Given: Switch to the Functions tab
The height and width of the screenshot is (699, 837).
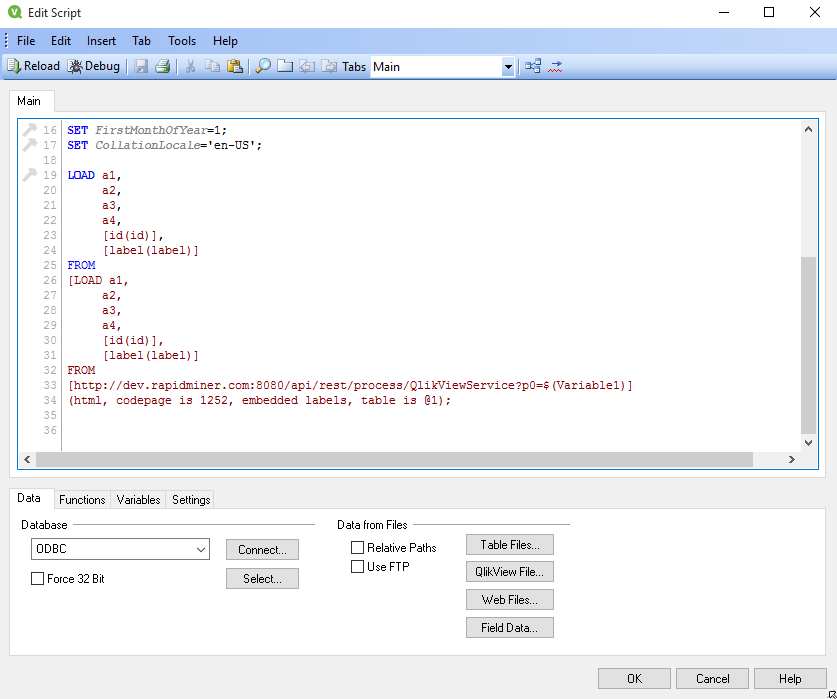Looking at the screenshot, I should (82, 500).
